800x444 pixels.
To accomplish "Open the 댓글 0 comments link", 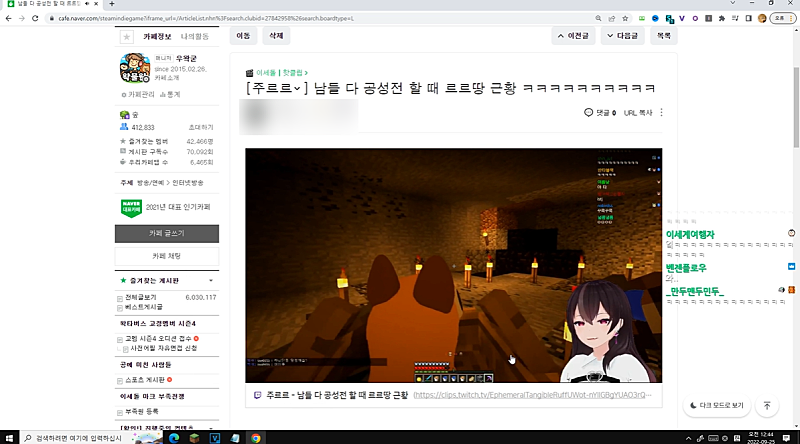I will coord(600,113).
